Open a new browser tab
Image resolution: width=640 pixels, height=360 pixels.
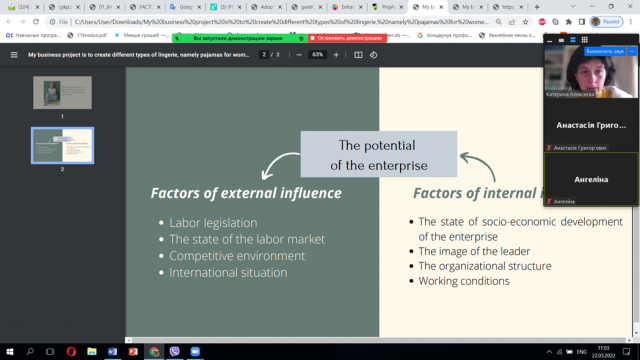click(x=537, y=7)
